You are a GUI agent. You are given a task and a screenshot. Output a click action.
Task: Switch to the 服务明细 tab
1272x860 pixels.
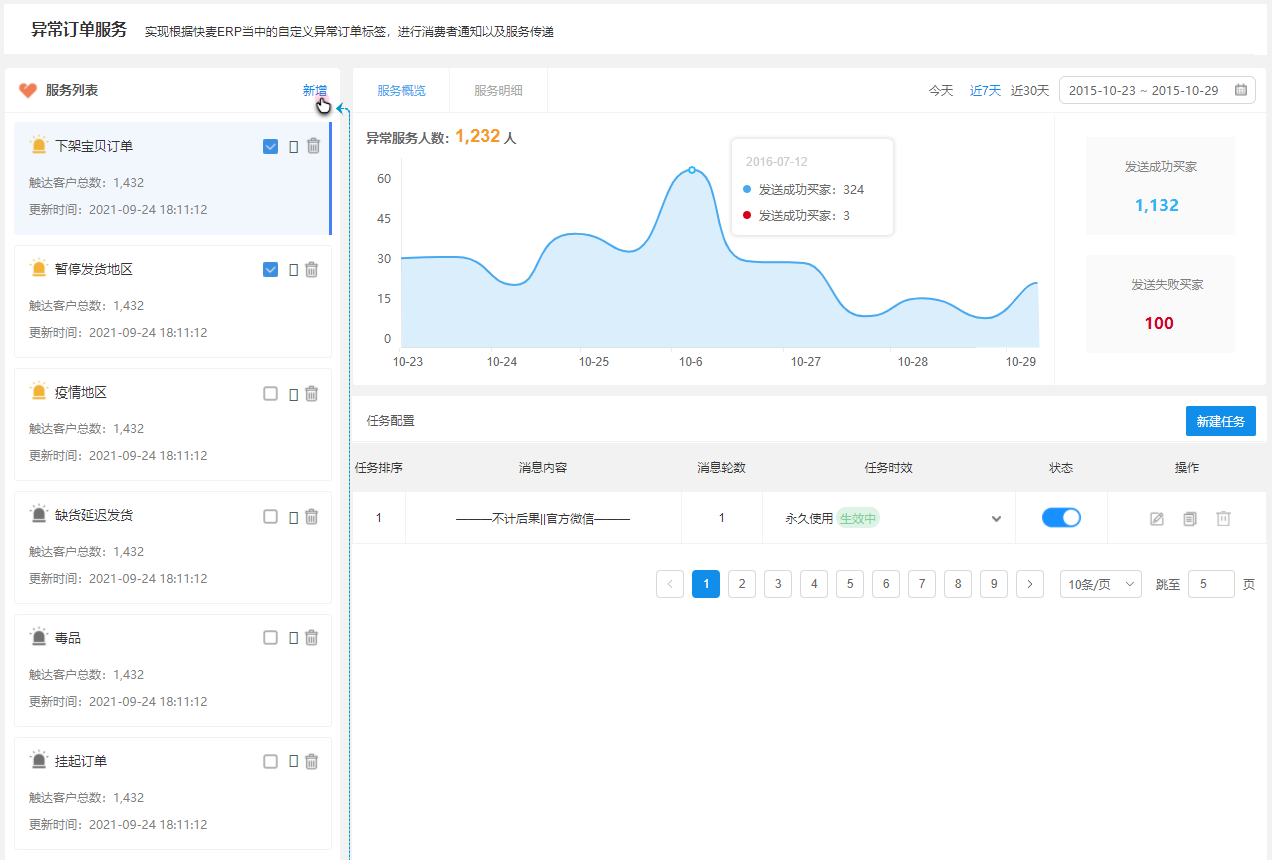pyautogui.click(x=498, y=90)
